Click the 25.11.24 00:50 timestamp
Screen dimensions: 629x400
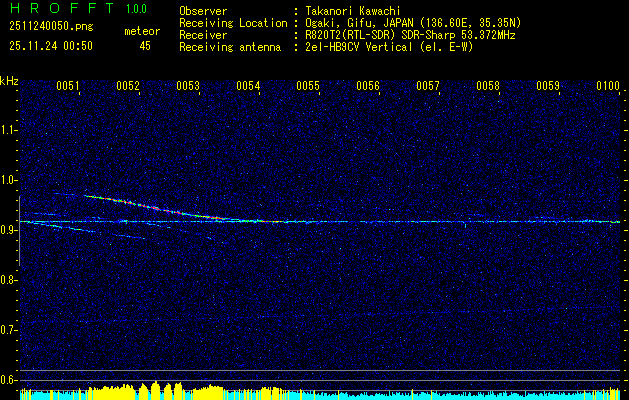50,46
